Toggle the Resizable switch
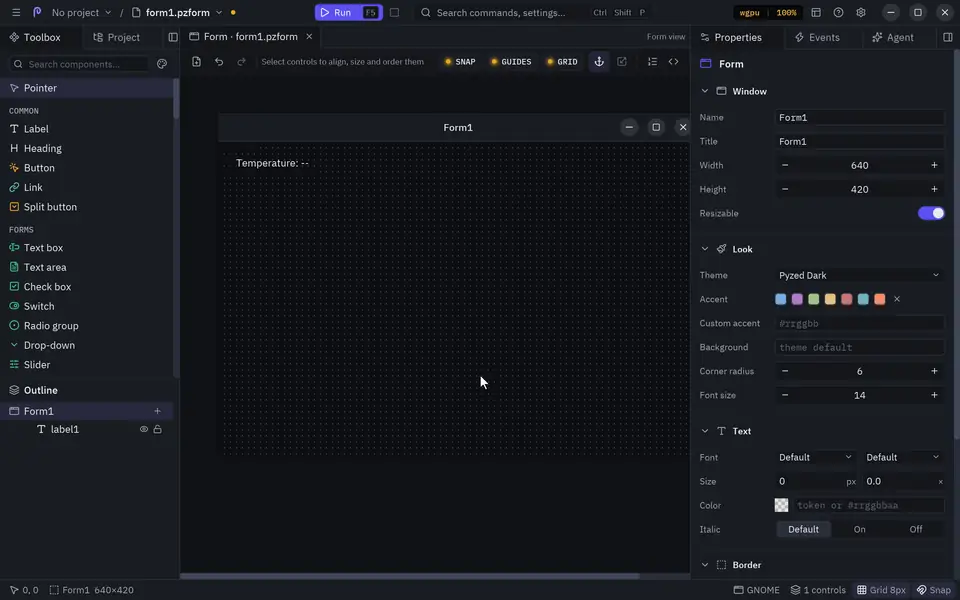Screen dimensions: 960x600 (931, 213)
